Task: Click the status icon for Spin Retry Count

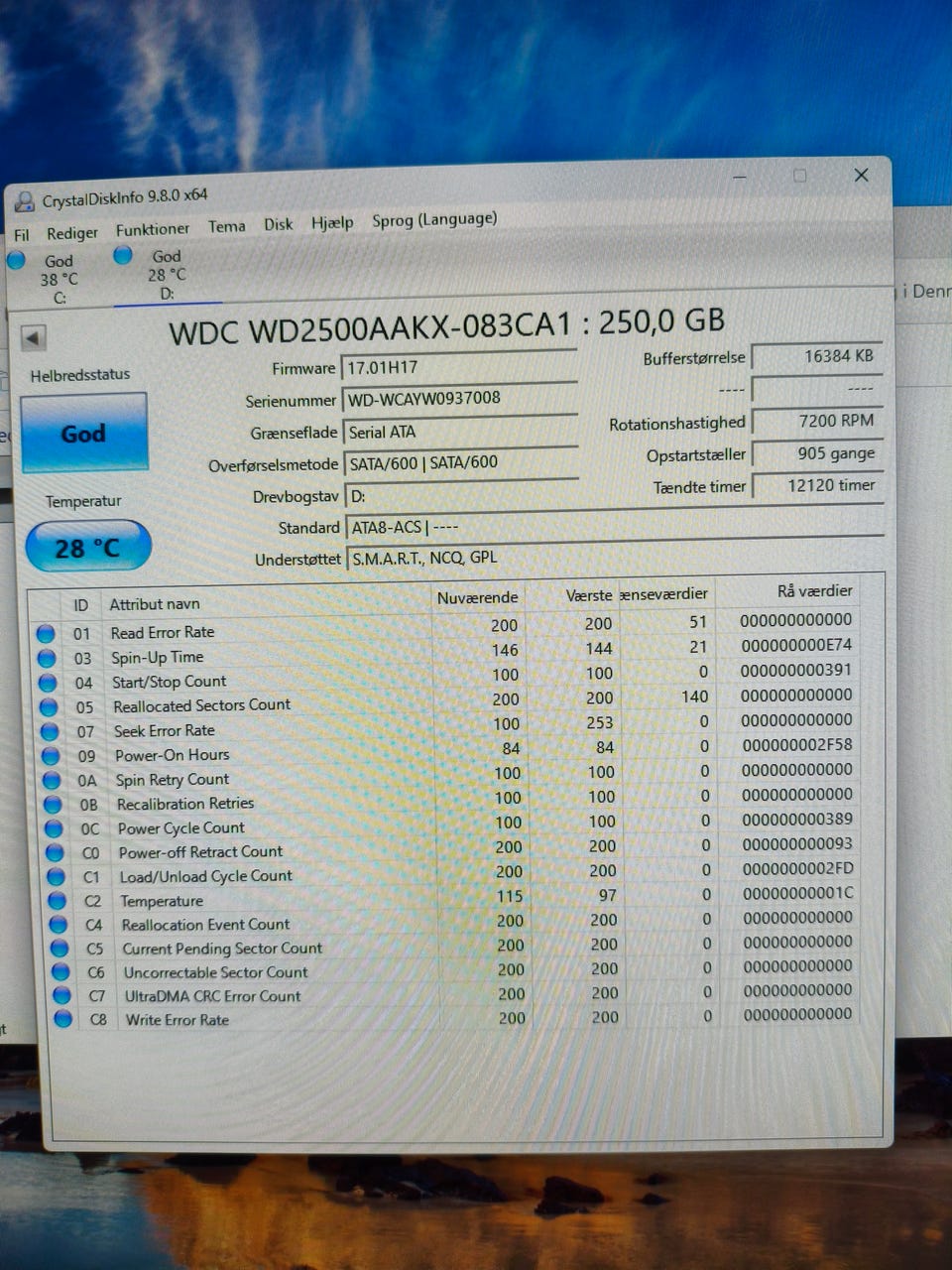Action: click(x=52, y=780)
